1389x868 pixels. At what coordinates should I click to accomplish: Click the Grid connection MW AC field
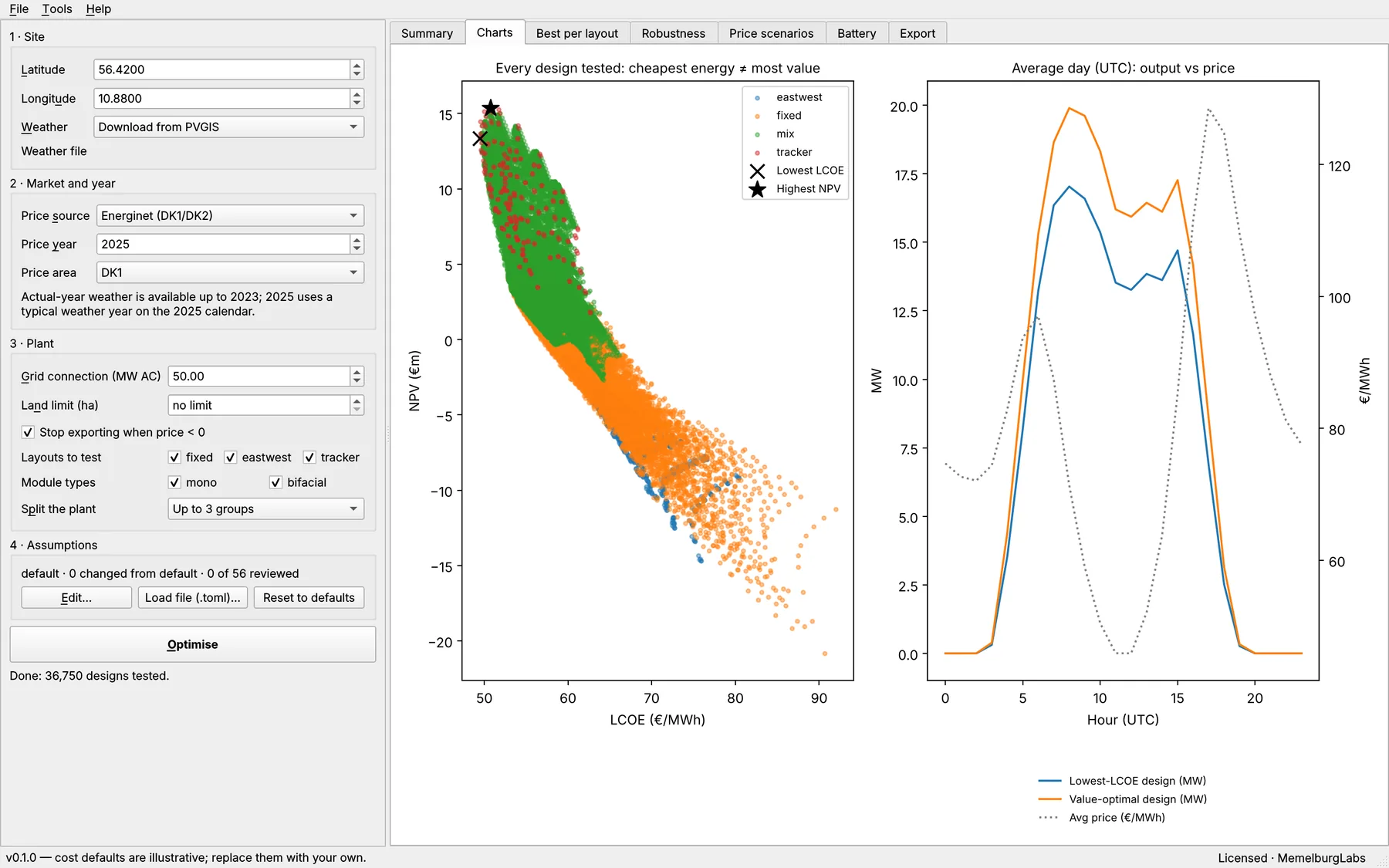(259, 377)
